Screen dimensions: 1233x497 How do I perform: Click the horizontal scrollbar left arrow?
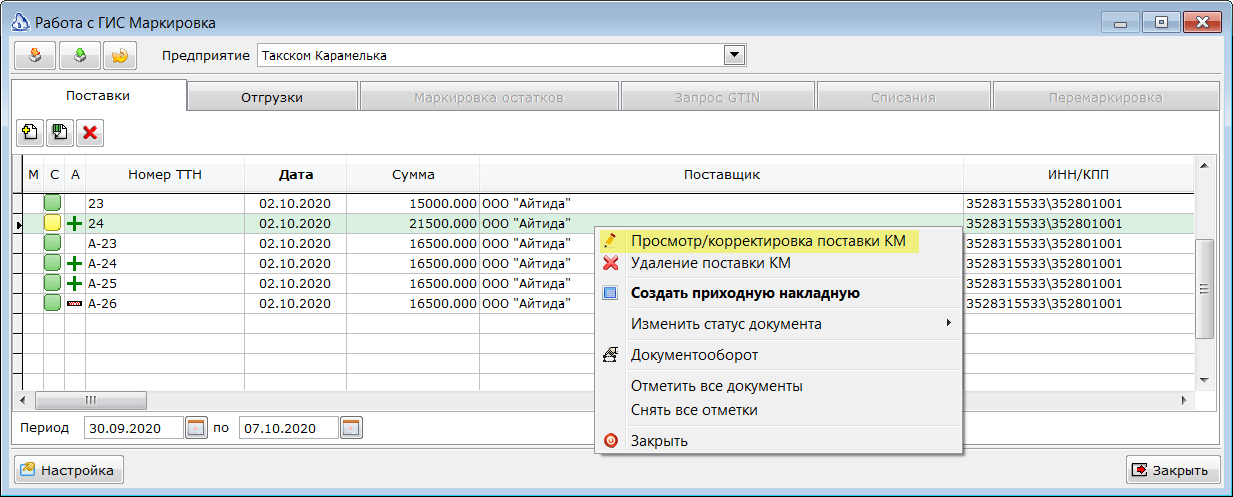tap(25, 400)
